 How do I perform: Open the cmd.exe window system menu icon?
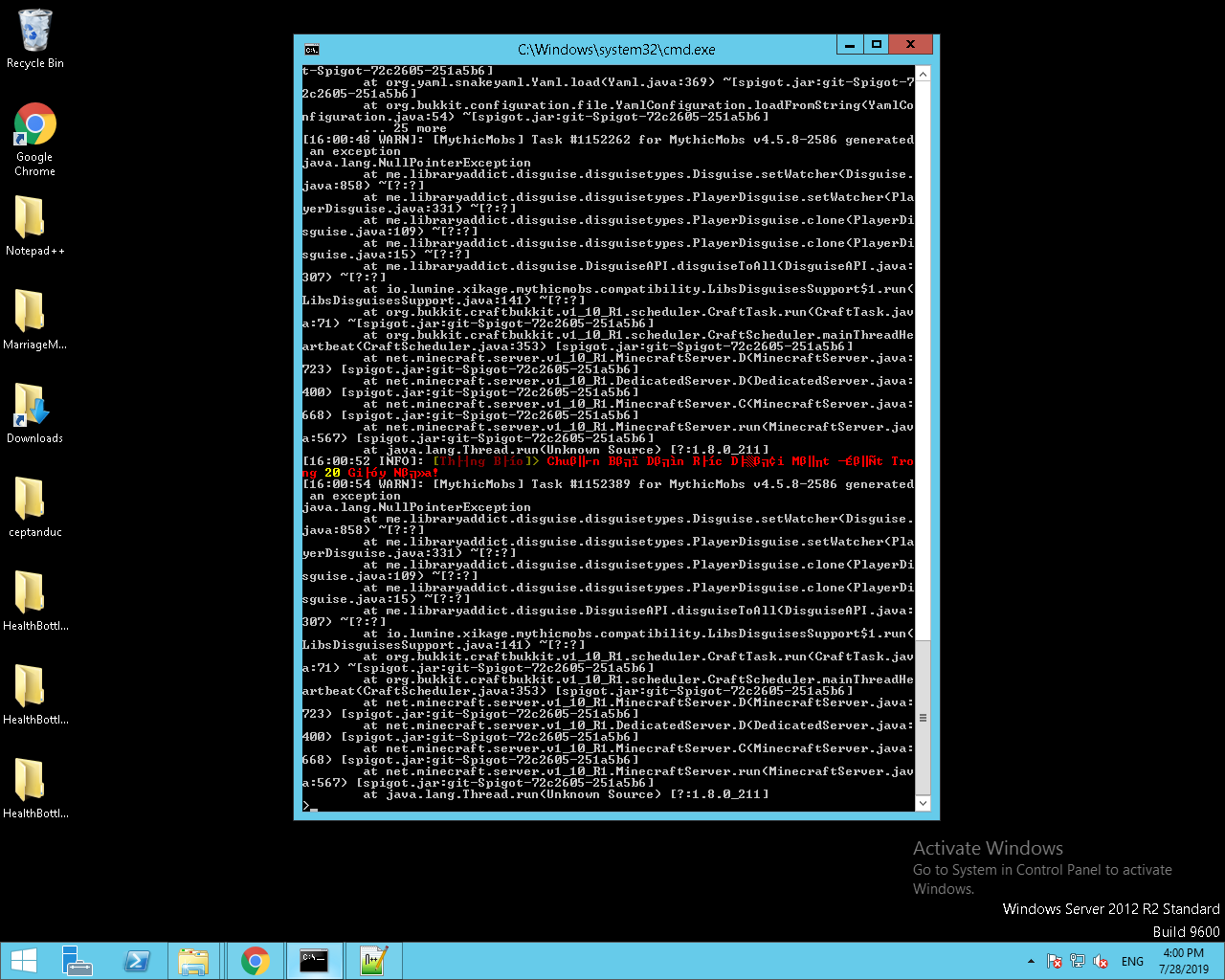pyautogui.click(x=311, y=49)
